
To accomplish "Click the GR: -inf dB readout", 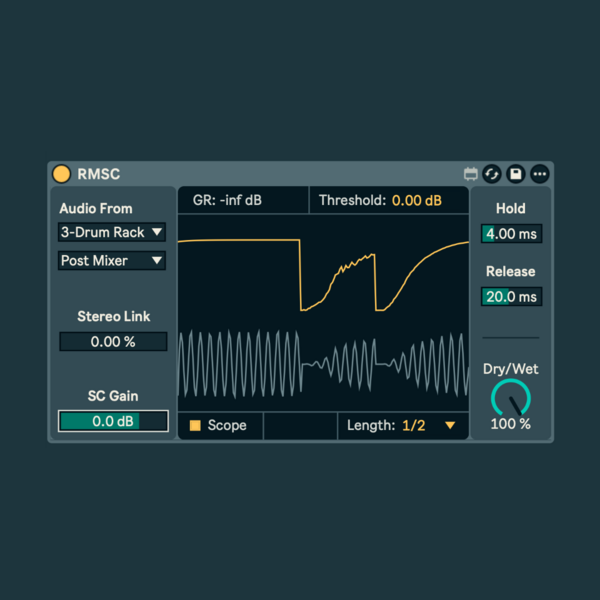I will (227, 200).
